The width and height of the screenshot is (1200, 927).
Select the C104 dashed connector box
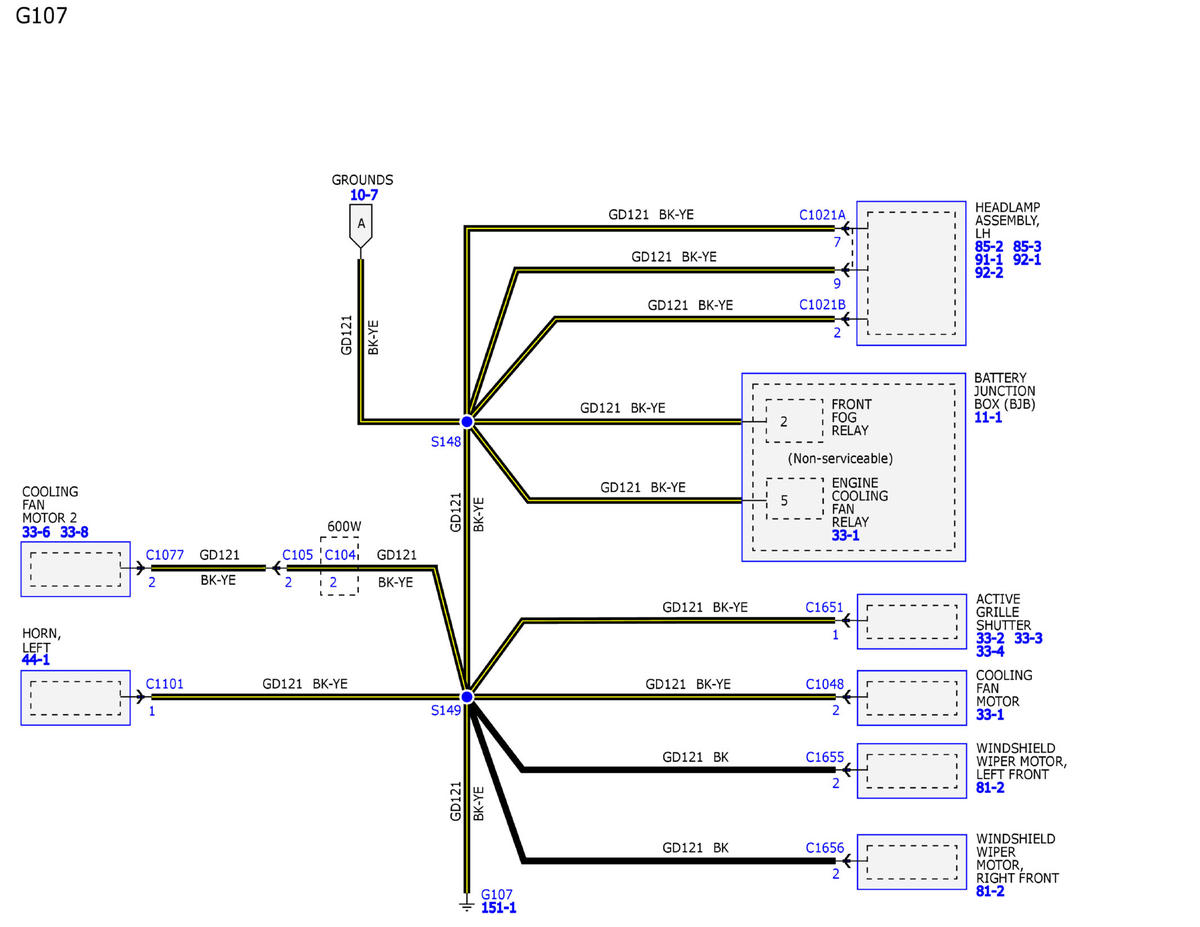(x=339, y=567)
